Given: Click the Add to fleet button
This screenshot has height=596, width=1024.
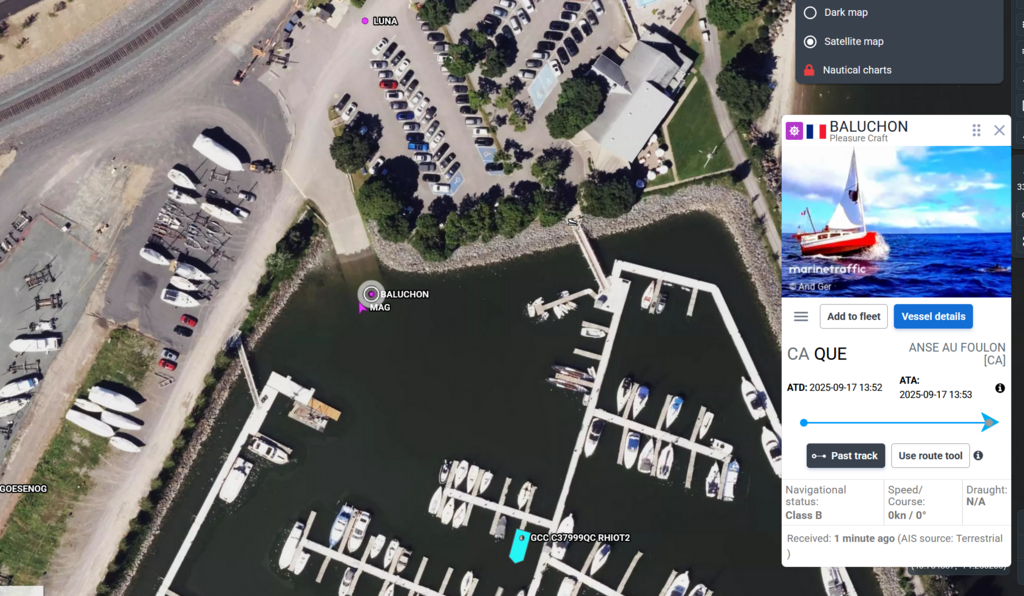Looking at the screenshot, I should [854, 317].
